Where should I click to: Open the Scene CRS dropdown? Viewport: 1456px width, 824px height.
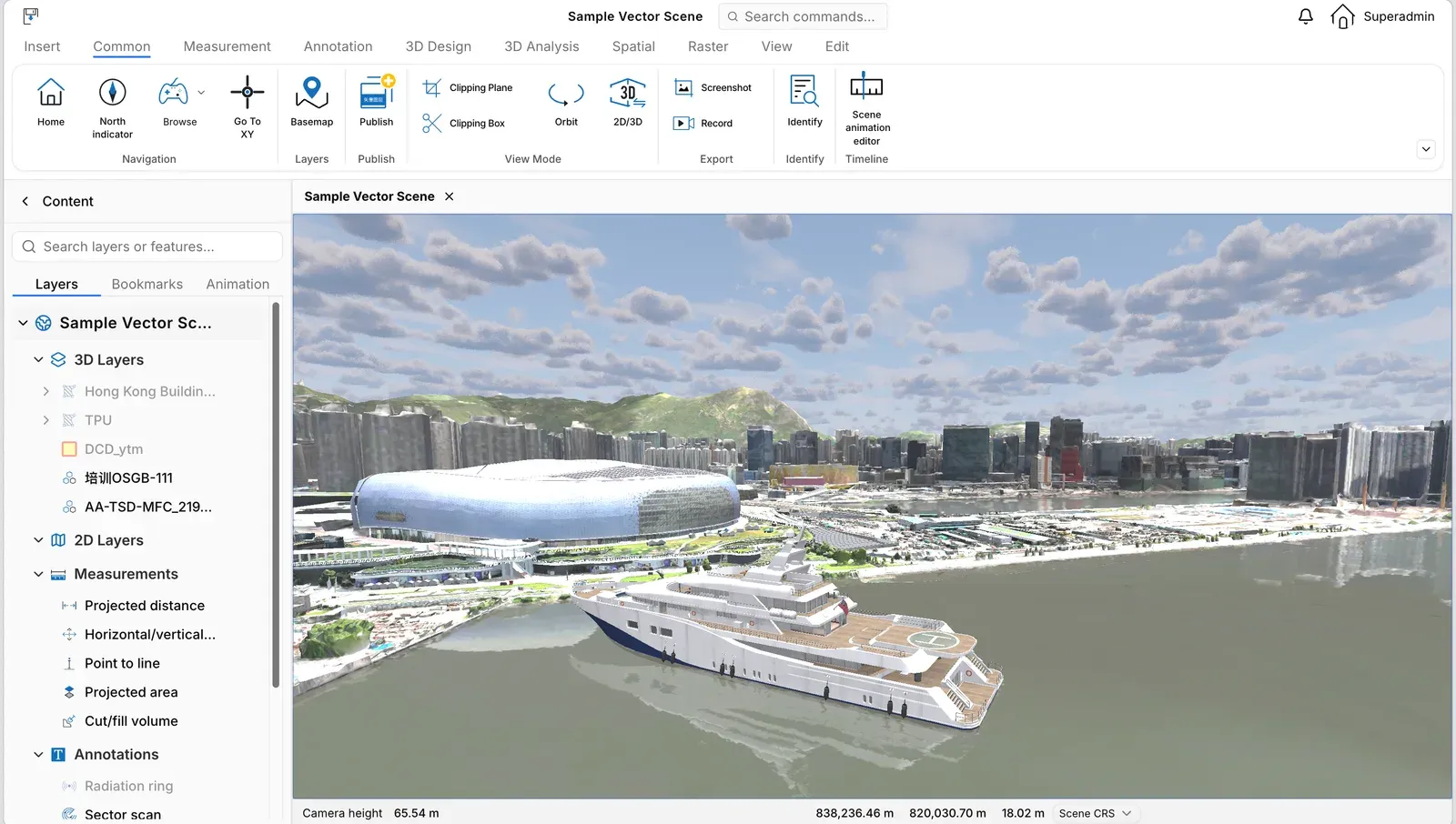[x=1095, y=813]
